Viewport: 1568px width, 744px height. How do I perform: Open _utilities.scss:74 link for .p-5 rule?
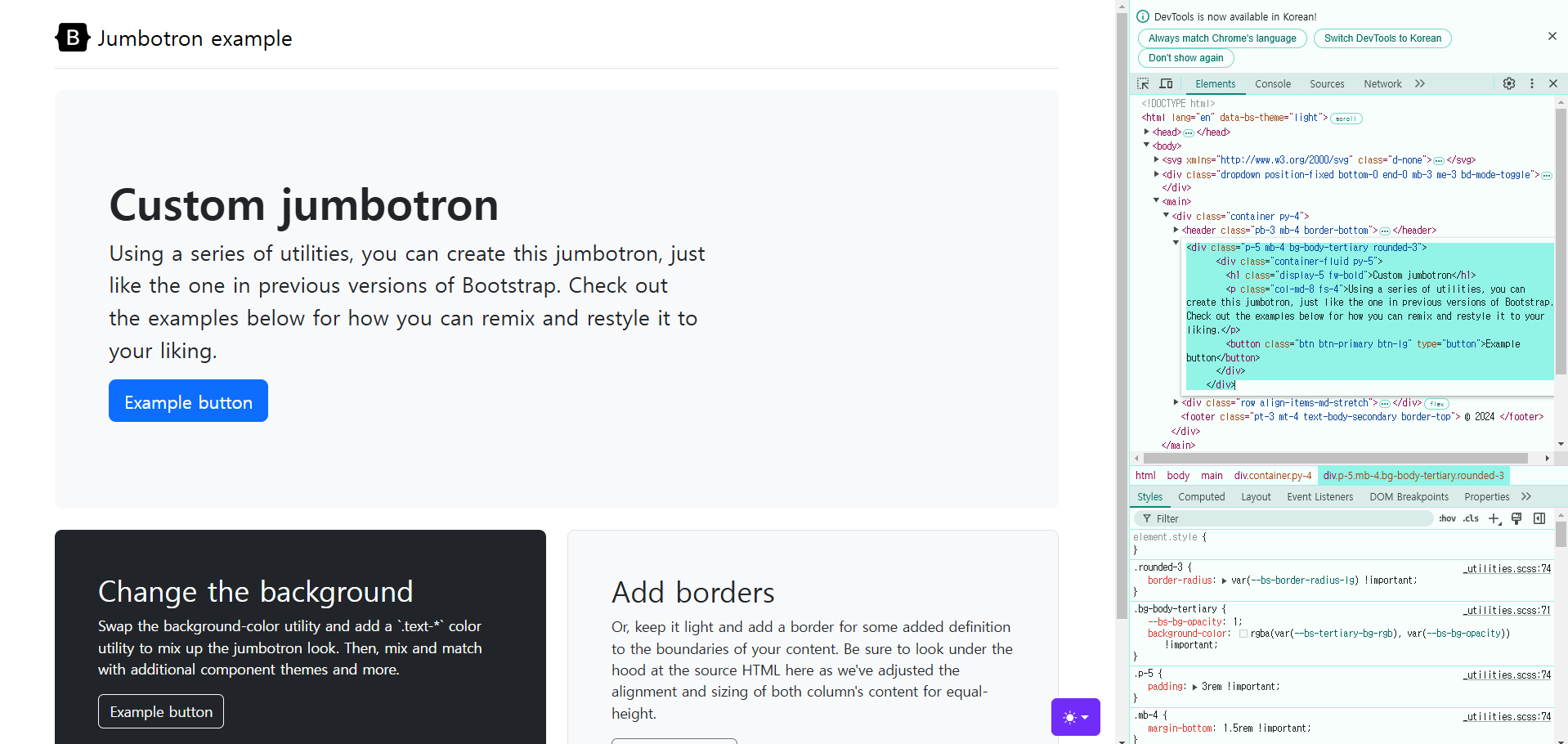[1507, 675]
